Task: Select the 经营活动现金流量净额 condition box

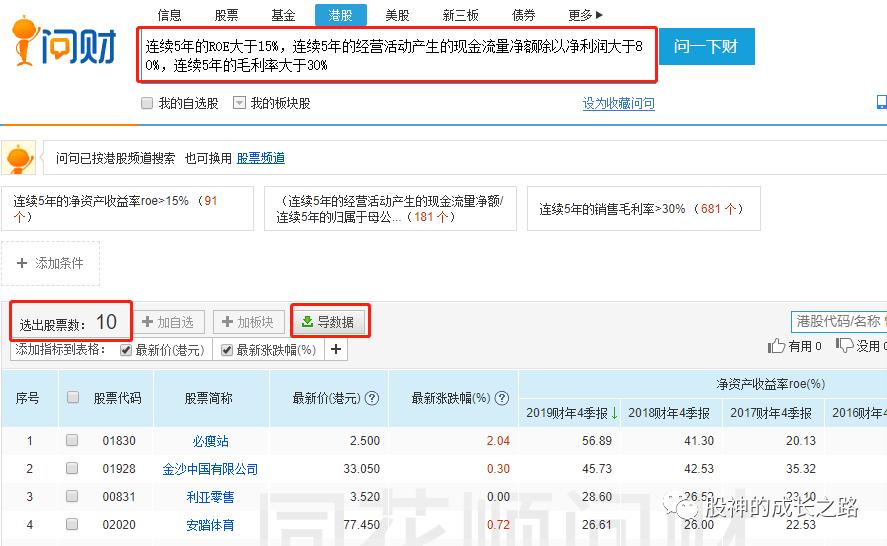Action: [390, 208]
